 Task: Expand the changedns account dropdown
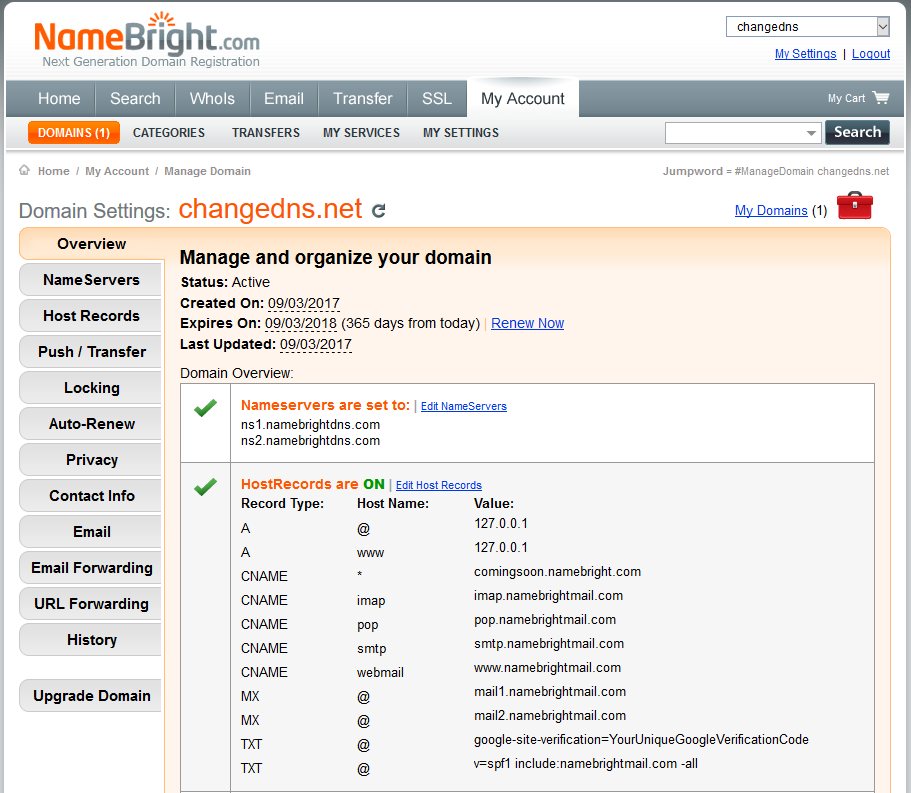click(x=882, y=27)
